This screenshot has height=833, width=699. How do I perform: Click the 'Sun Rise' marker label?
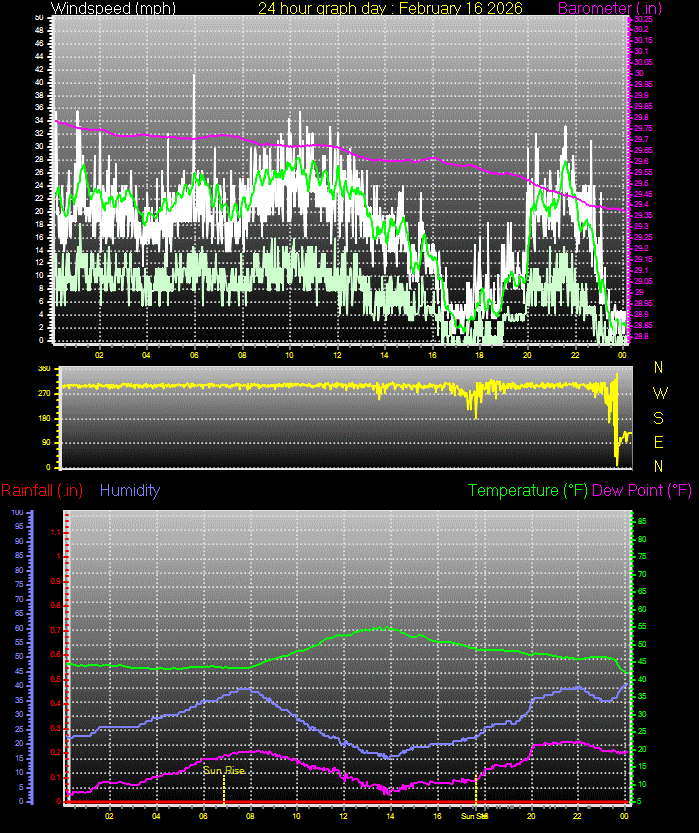click(224, 770)
